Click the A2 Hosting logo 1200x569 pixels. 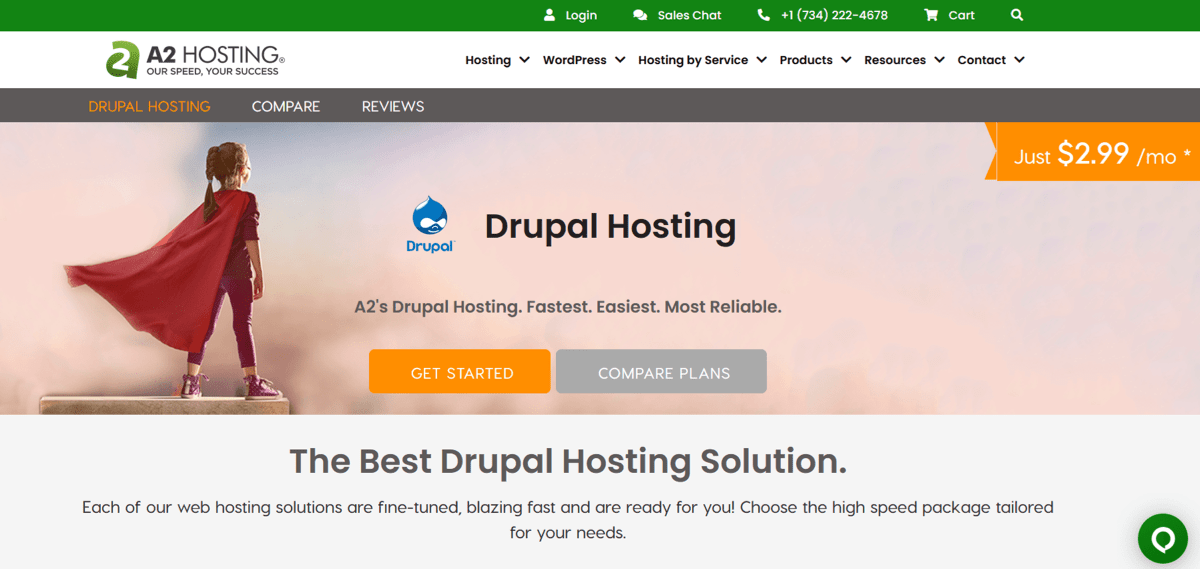click(x=196, y=60)
